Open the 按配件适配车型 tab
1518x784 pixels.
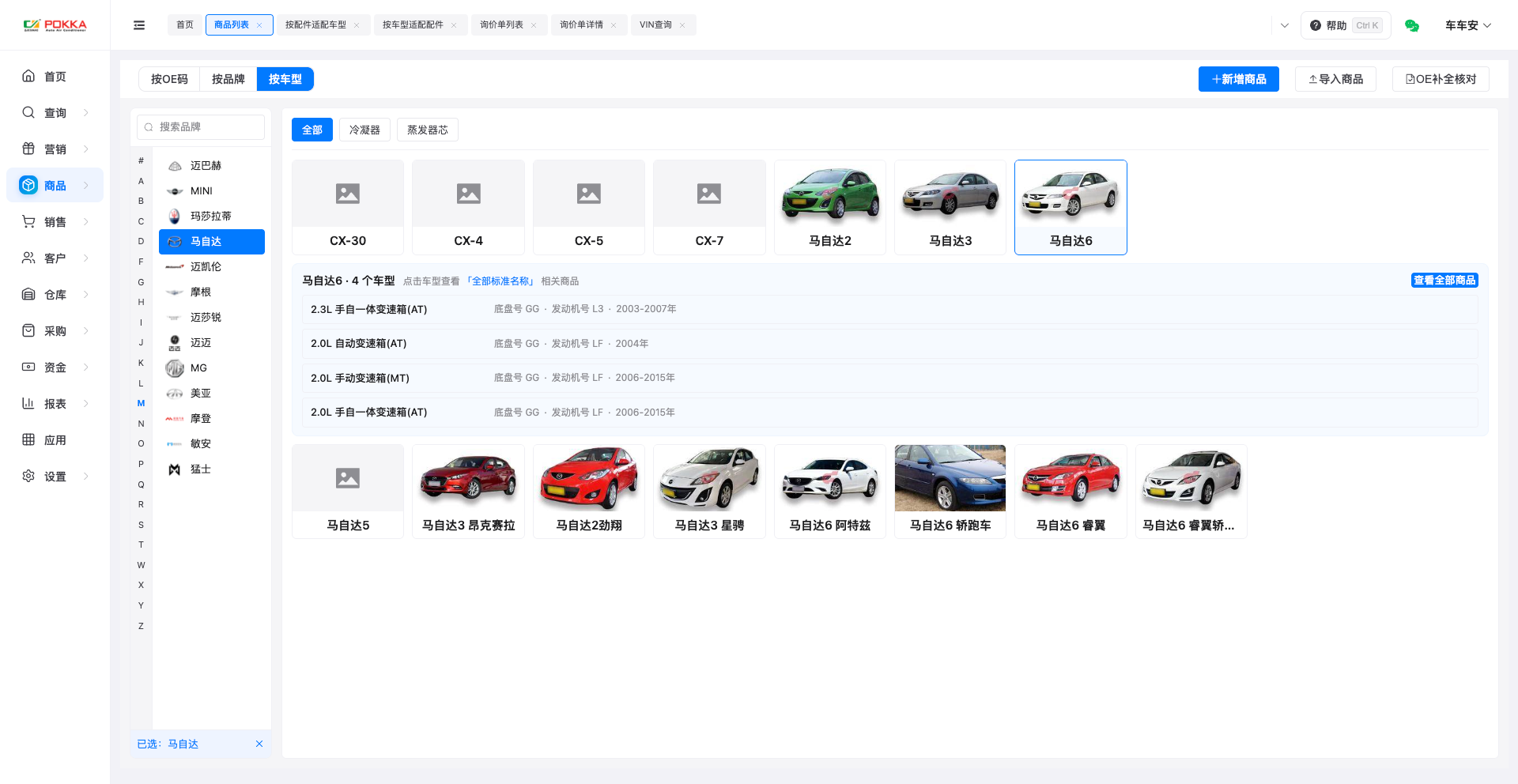pos(323,25)
